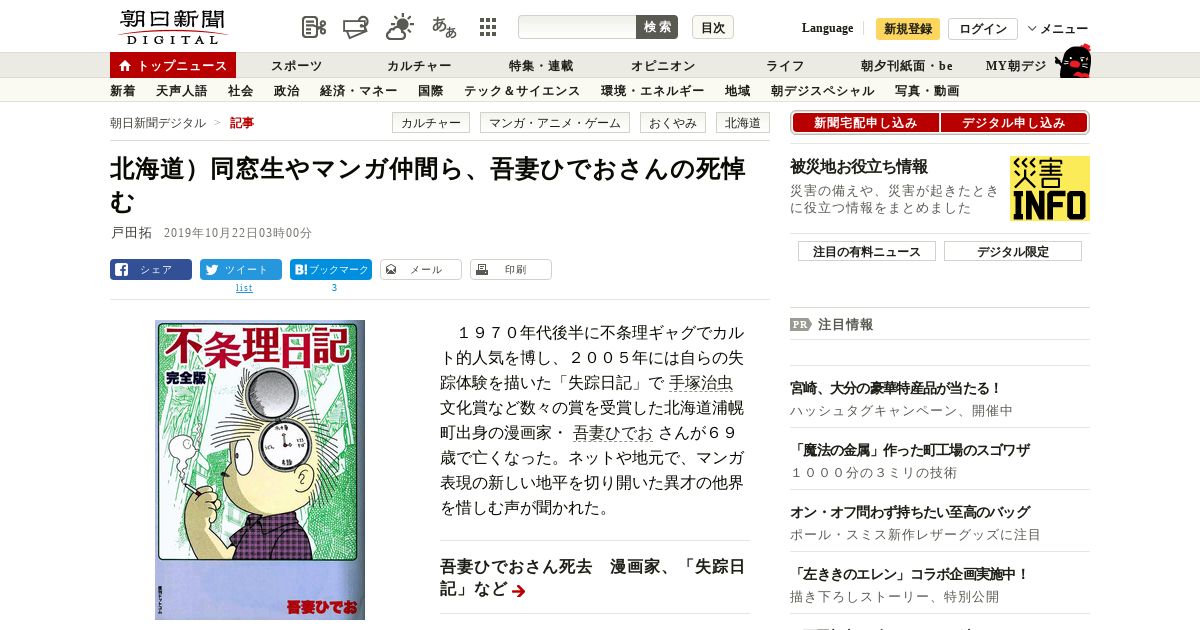Open 「左ききのエレン」collaboration promo

[x=910, y=574]
